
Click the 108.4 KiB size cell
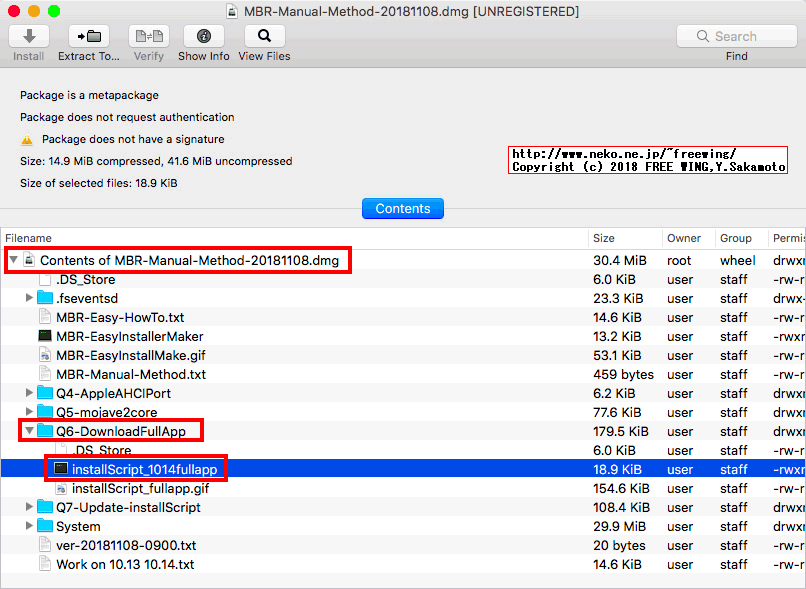tap(621, 508)
